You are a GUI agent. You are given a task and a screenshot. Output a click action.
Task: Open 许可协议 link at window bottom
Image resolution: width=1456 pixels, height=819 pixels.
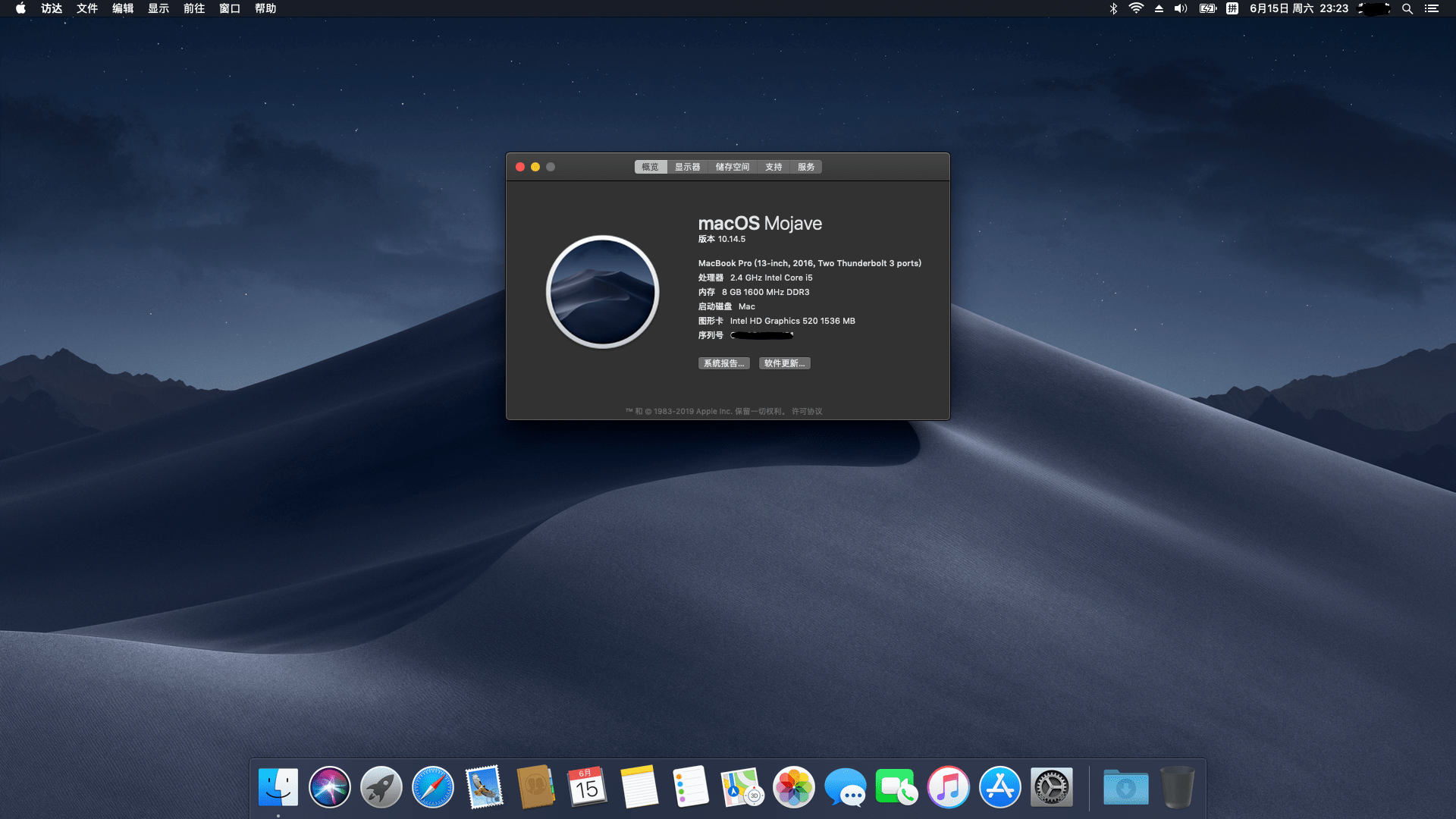click(x=807, y=411)
